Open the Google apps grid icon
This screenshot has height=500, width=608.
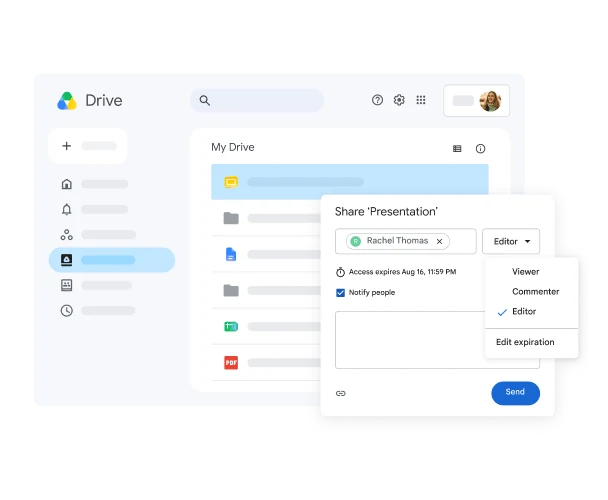pos(421,100)
